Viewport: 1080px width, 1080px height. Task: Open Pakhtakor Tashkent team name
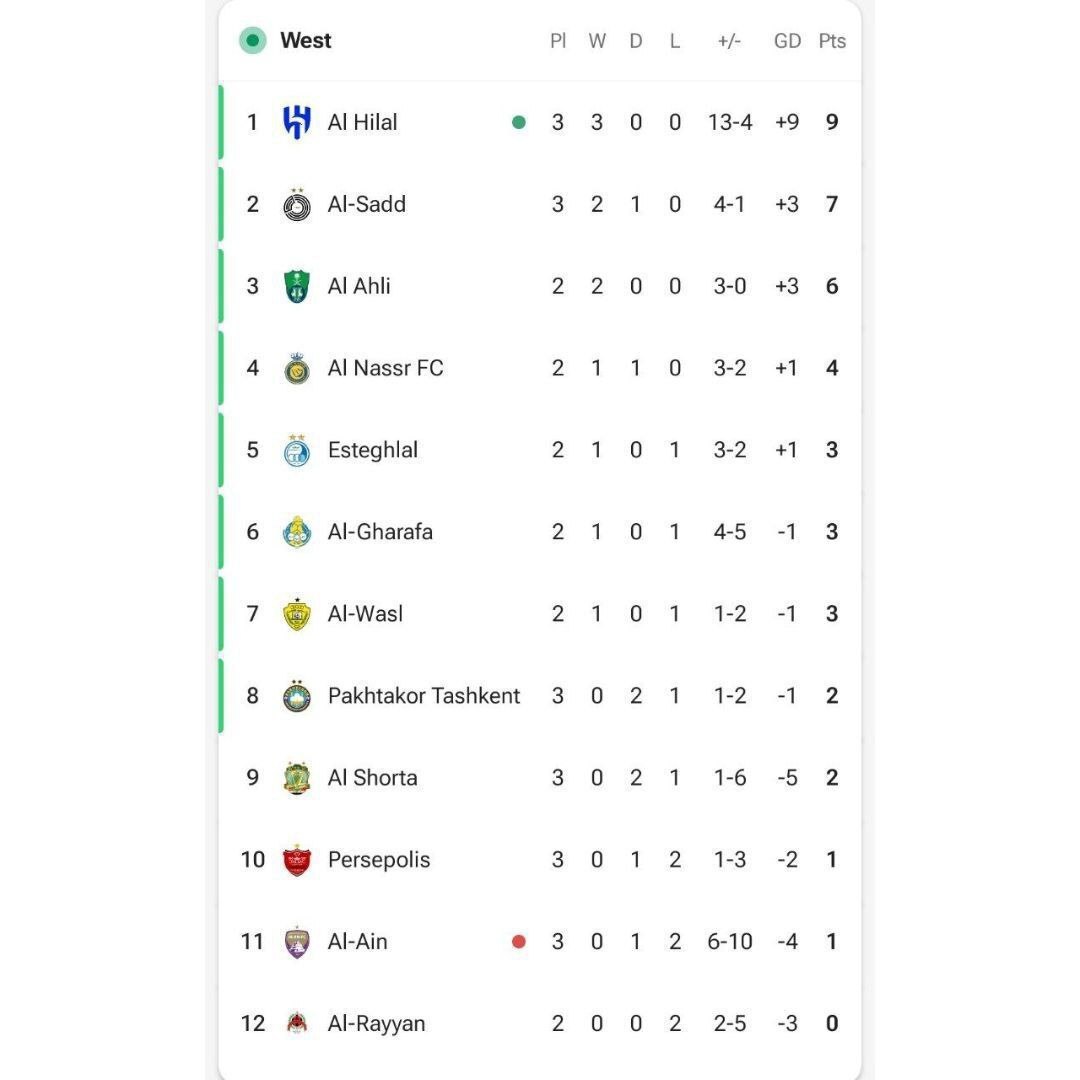424,696
